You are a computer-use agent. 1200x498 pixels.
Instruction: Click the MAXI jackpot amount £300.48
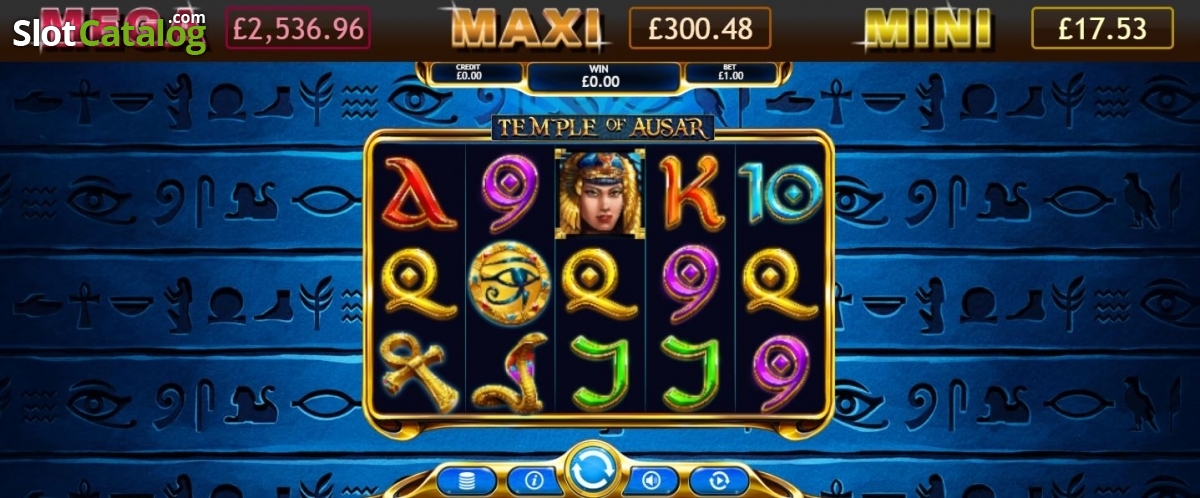click(x=700, y=29)
